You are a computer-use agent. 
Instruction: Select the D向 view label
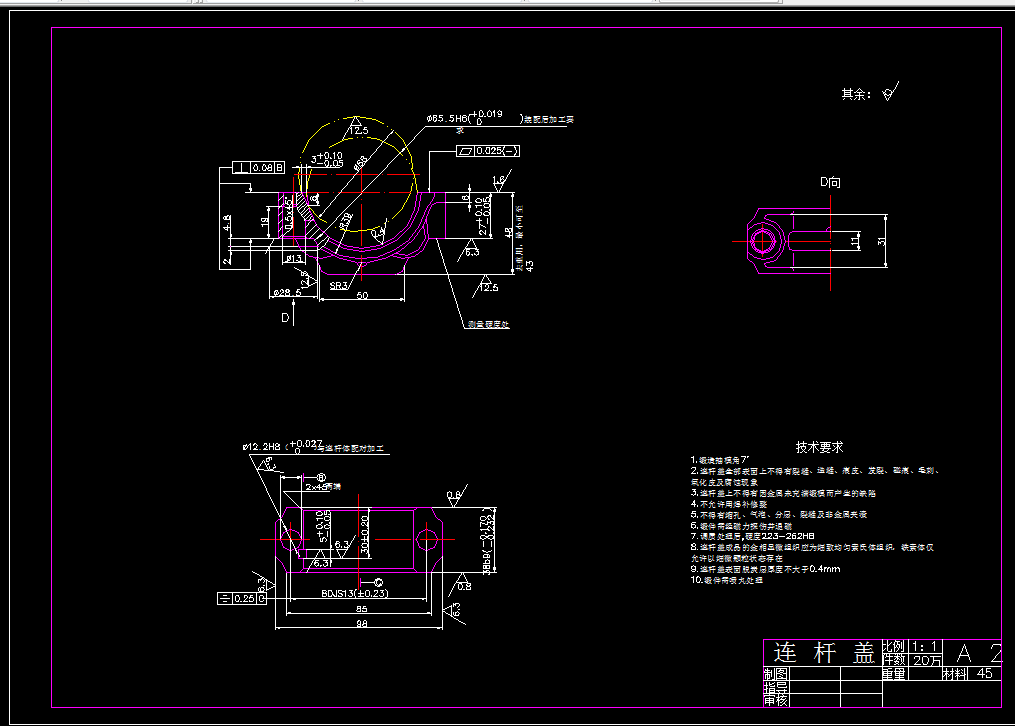(830, 182)
